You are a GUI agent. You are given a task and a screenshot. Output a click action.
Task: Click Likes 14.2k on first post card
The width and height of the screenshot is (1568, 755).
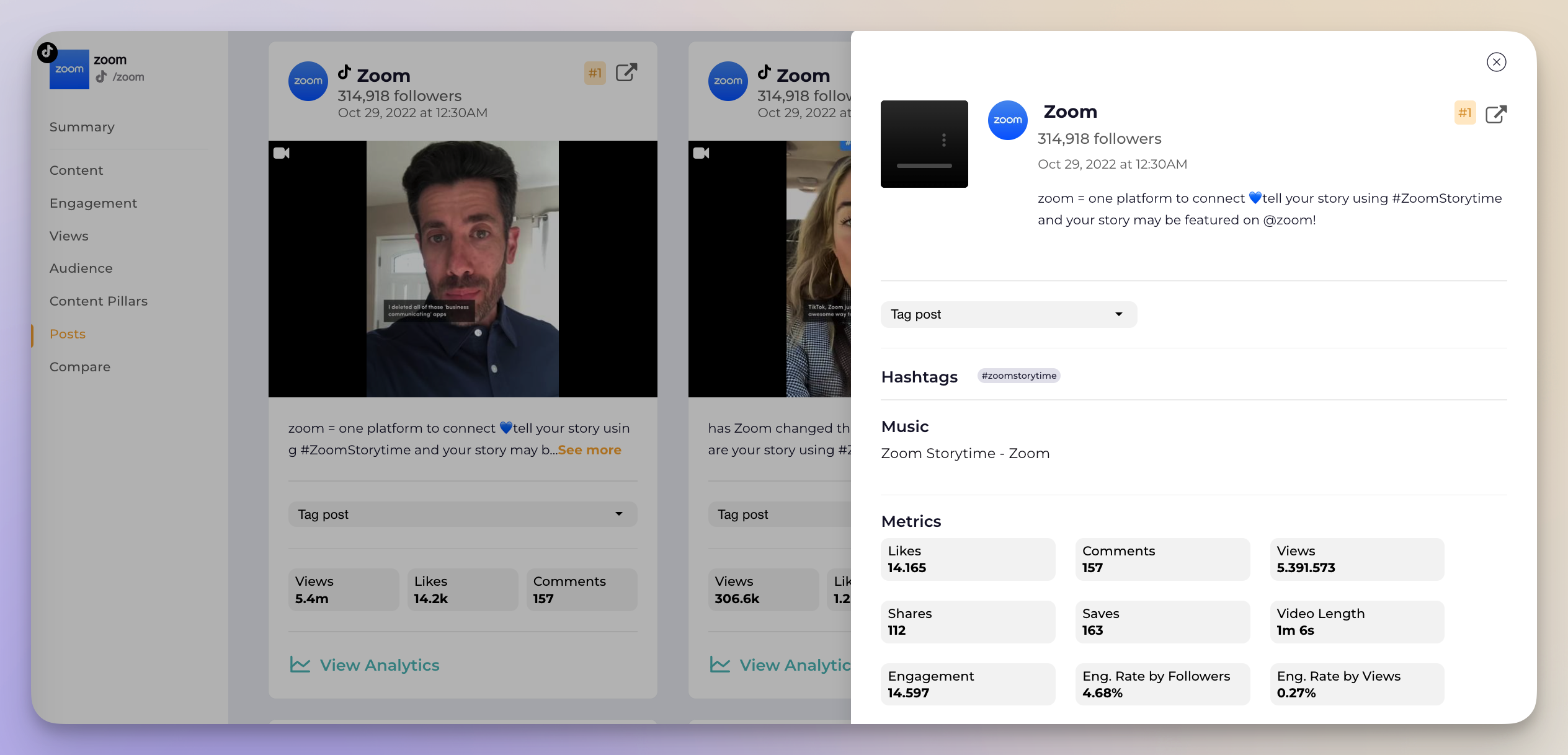463,590
